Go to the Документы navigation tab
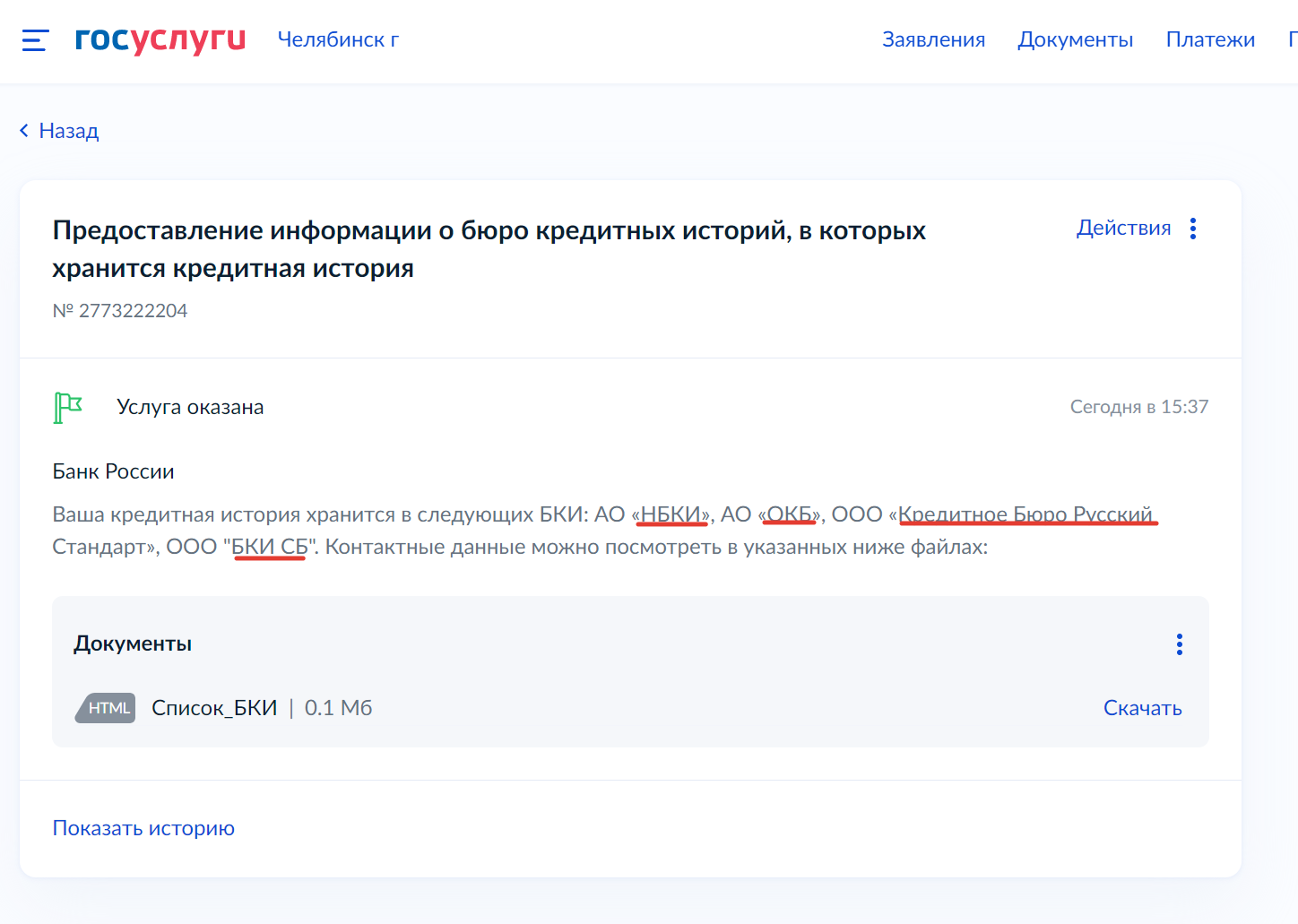Screen dimensions: 1298x924 click(x=1075, y=39)
